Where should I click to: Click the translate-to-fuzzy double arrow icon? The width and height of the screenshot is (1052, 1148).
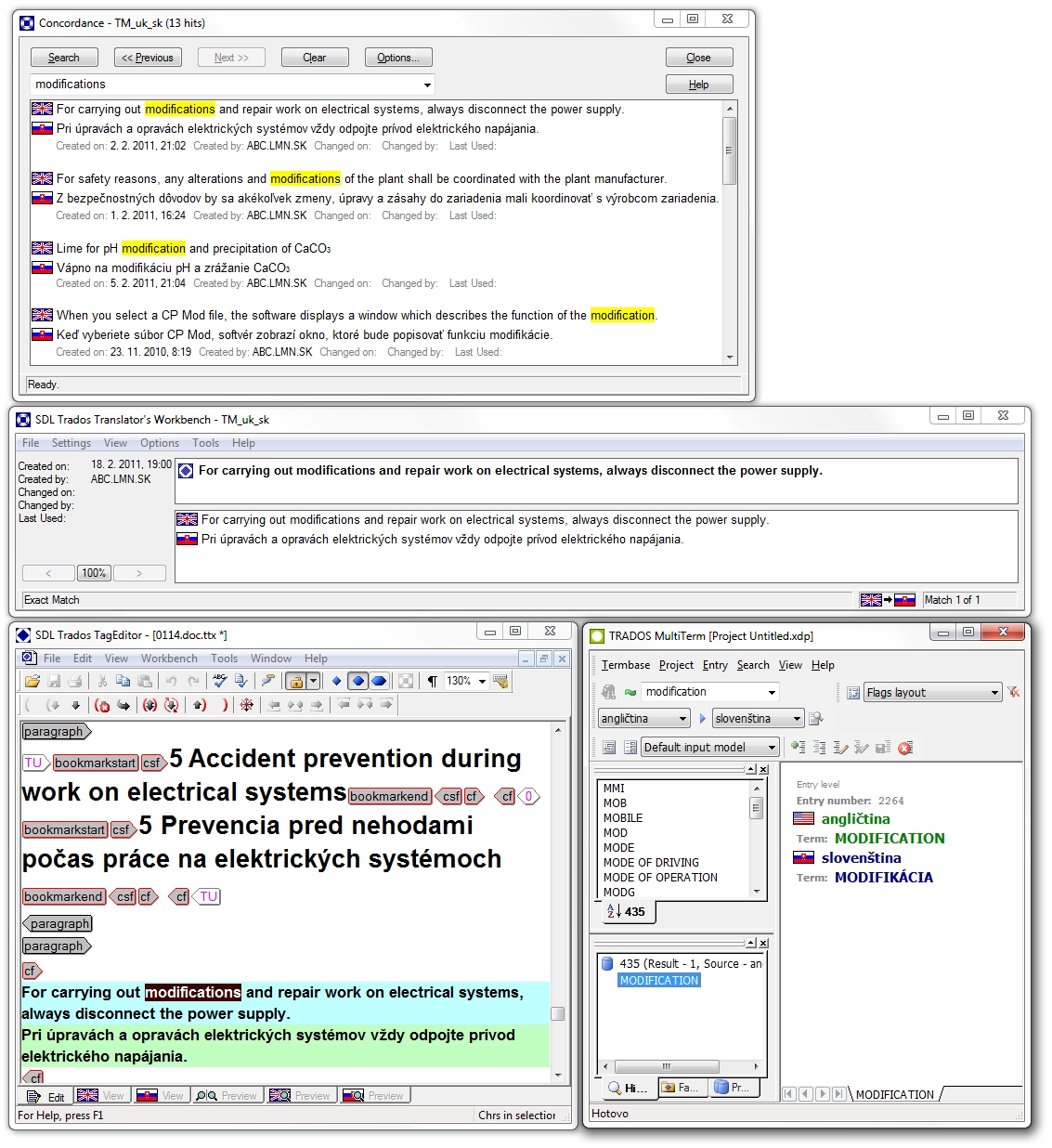[x=171, y=706]
